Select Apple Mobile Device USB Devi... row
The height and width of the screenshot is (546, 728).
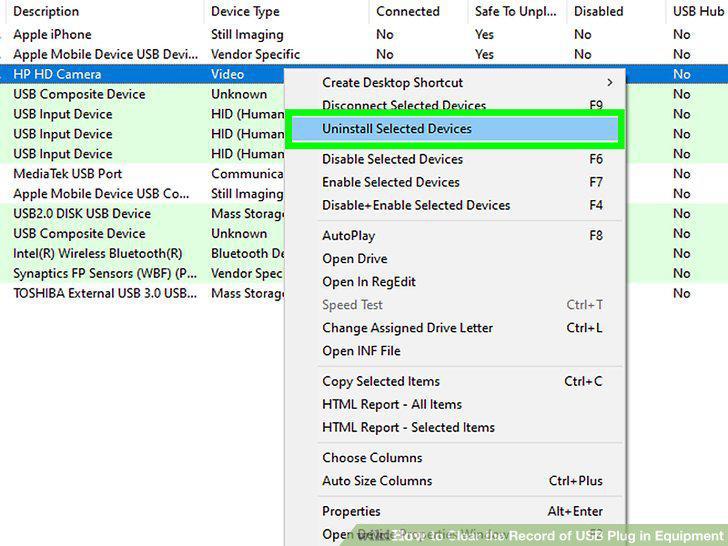364,54
